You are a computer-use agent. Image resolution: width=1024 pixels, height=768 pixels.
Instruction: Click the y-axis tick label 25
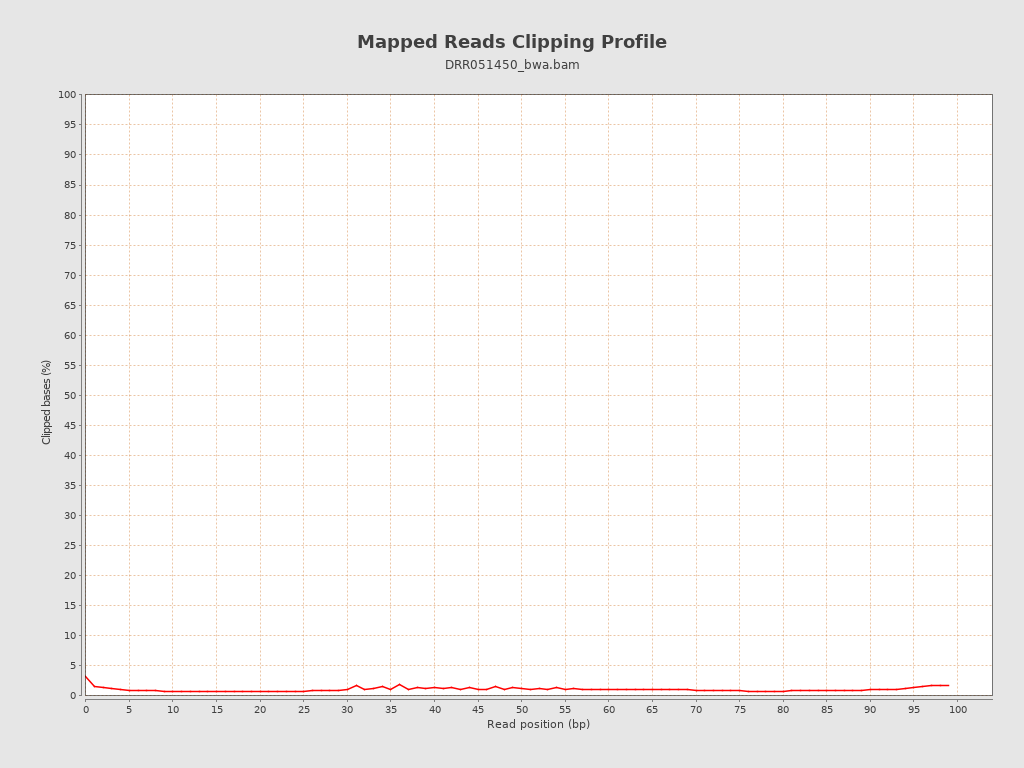[x=70, y=546]
